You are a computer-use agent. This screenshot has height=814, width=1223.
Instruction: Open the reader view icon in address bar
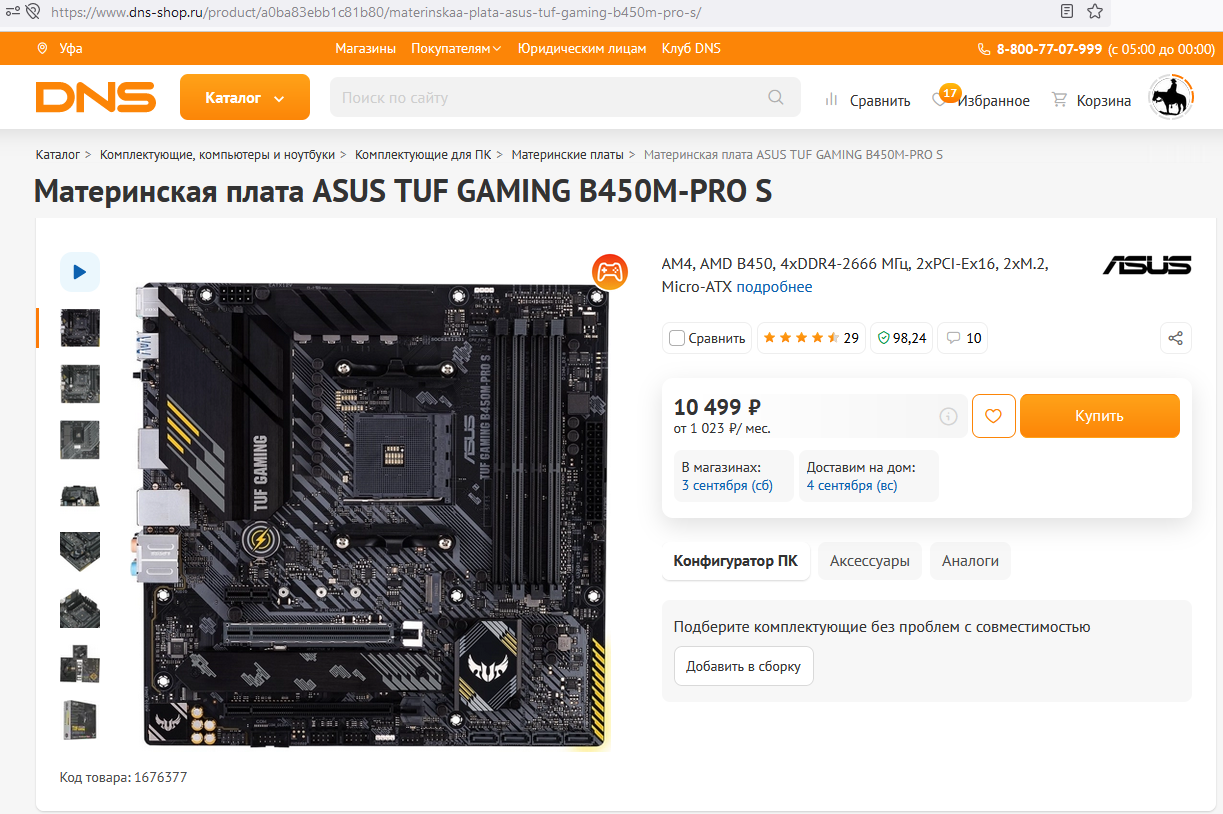click(x=1068, y=12)
